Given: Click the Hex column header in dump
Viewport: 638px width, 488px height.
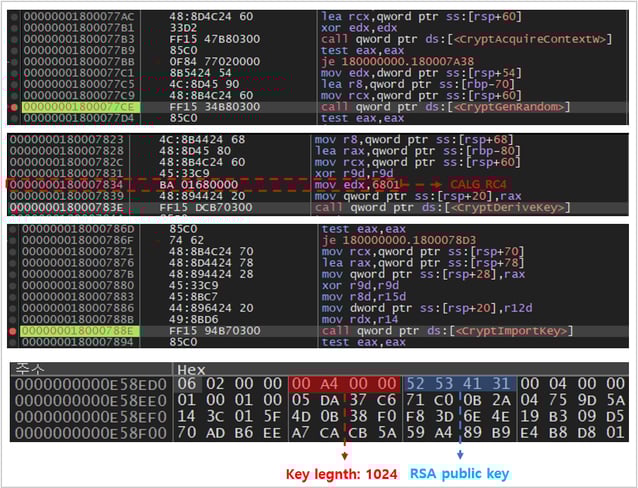Looking at the screenshot, I should 191,370.
